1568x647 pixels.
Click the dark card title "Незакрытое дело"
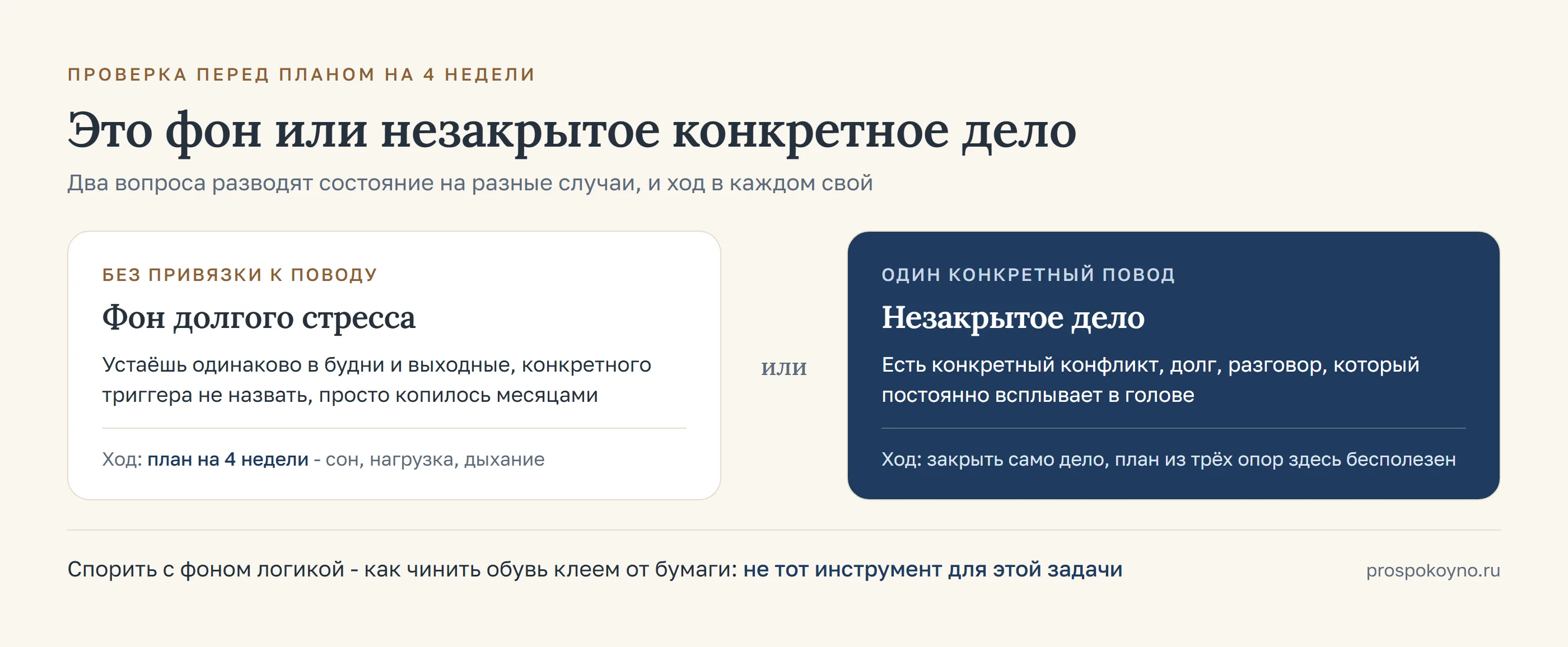pos(1013,318)
